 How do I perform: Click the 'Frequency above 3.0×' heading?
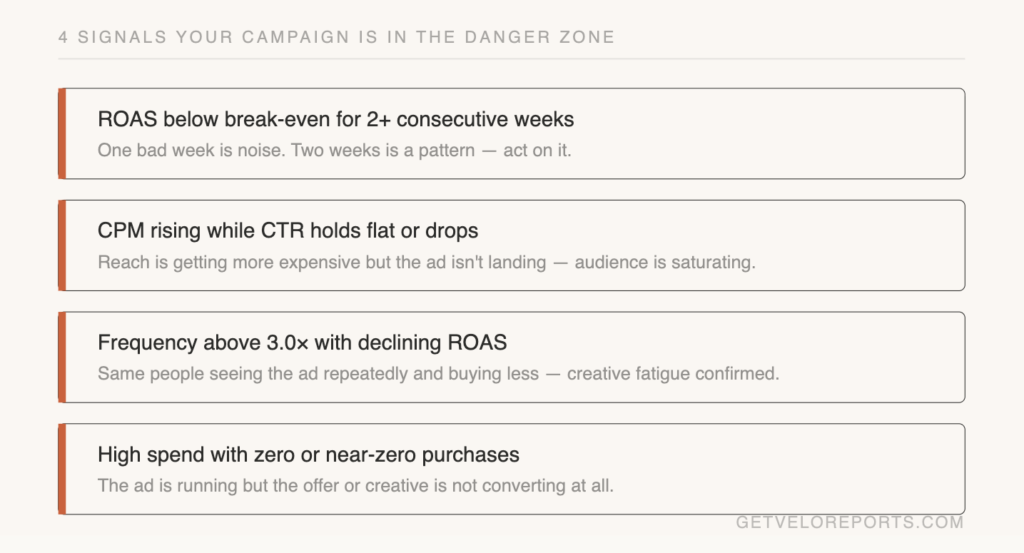pos(302,343)
